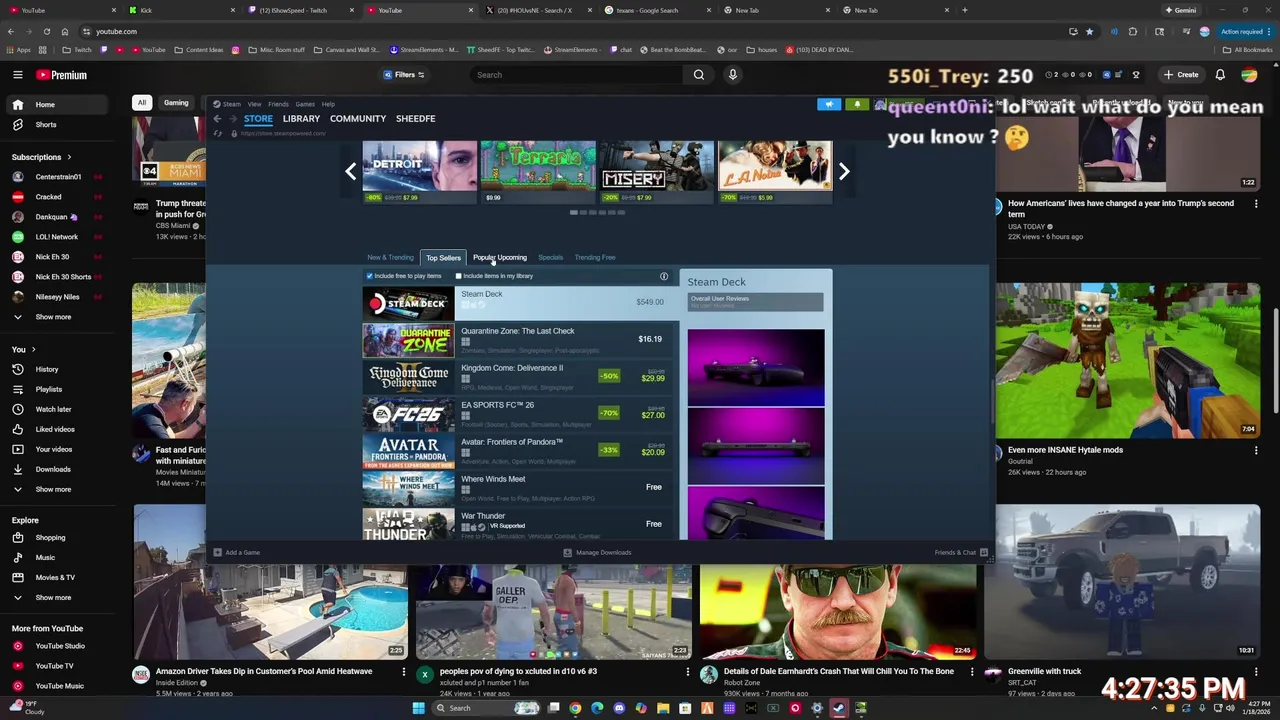Show previous games in Steam carousel
The height and width of the screenshot is (720, 1280).
tap(350, 172)
